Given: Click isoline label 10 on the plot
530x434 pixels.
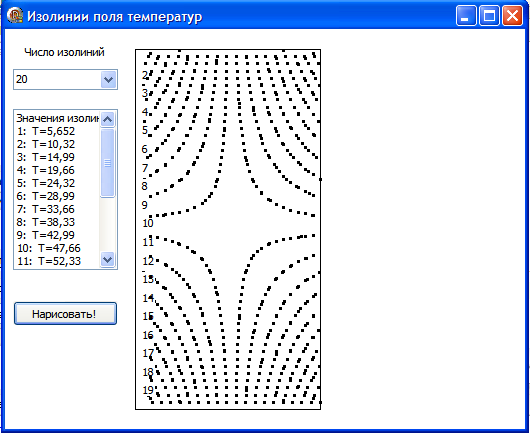Looking at the screenshot, I should [x=148, y=223].
